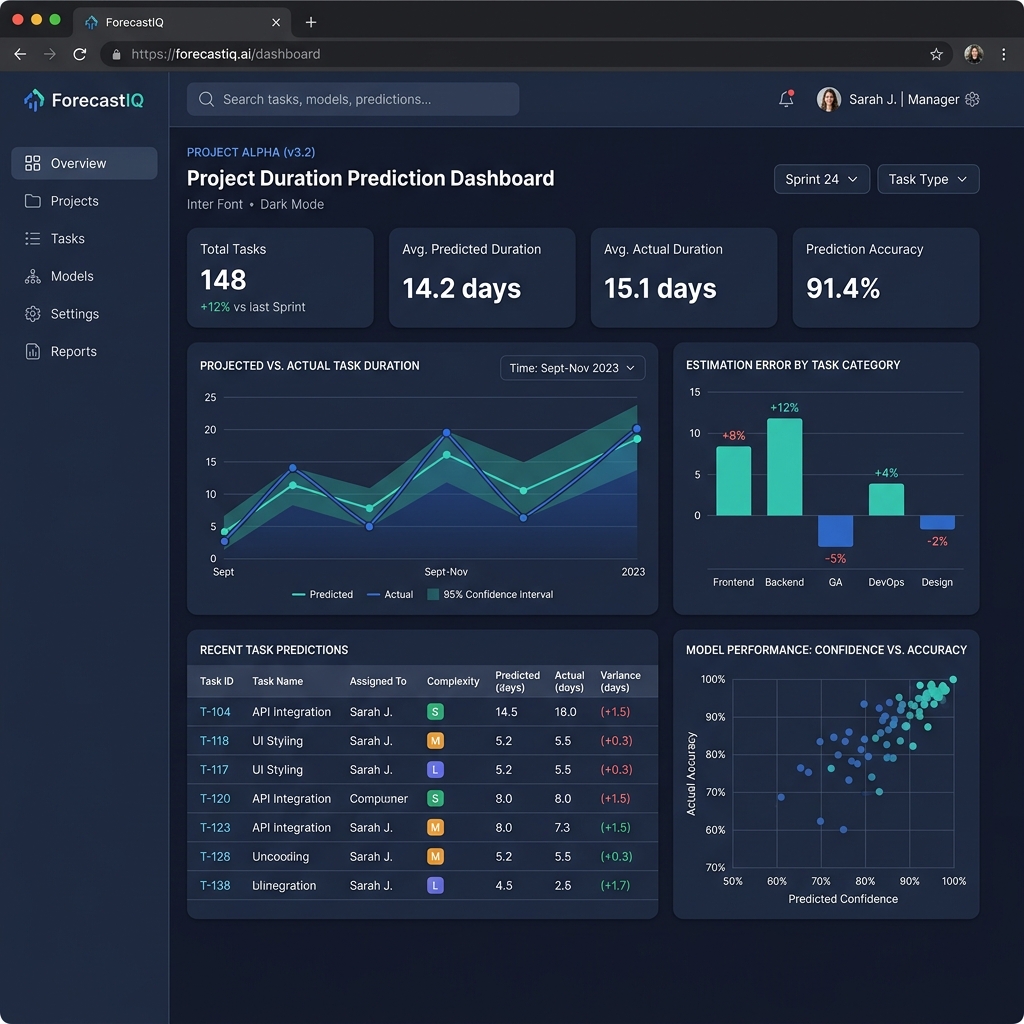The width and height of the screenshot is (1024, 1024).
Task: Bookmark page with the star icon
Action: [x=936, y=54]
